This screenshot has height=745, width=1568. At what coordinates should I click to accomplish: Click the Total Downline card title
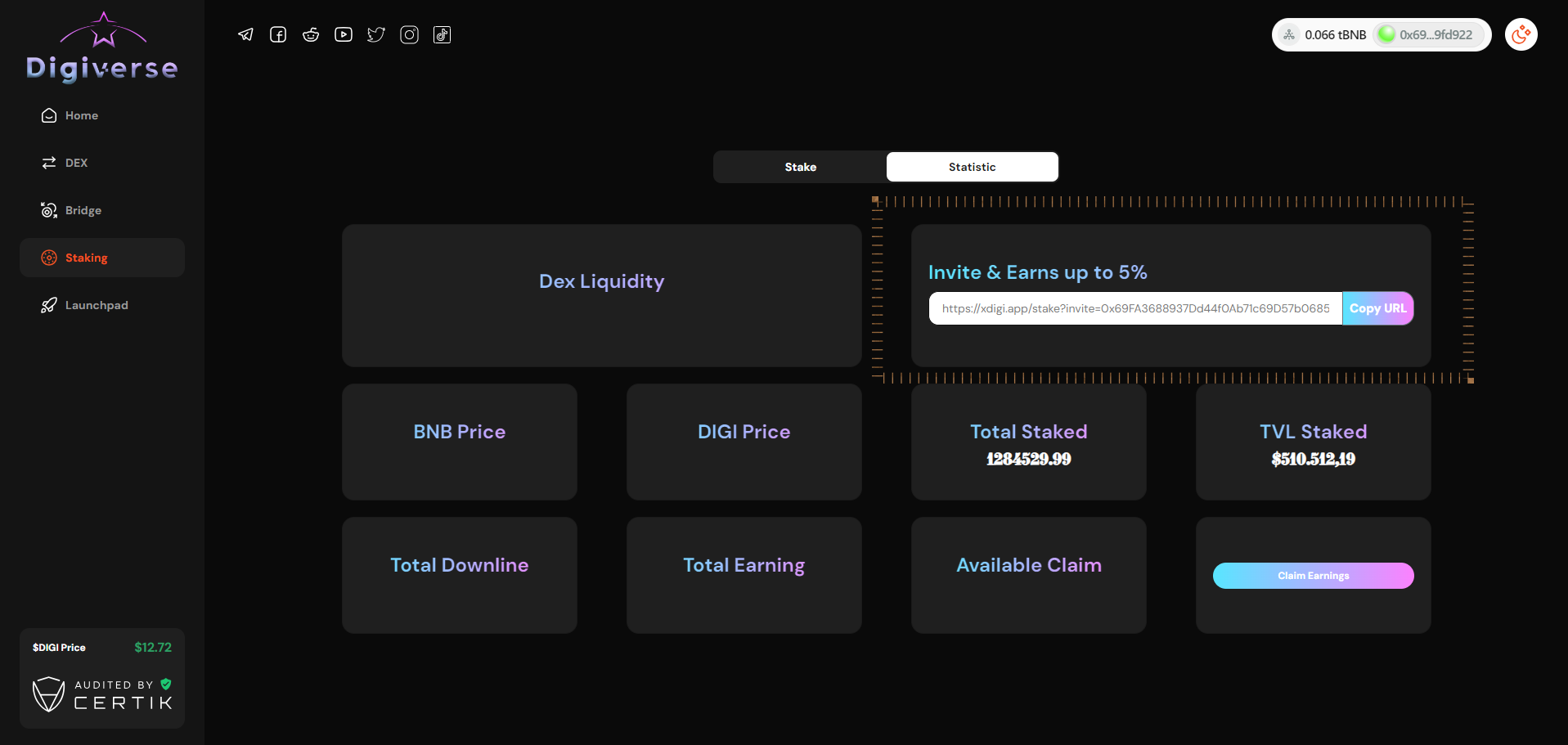460,565
